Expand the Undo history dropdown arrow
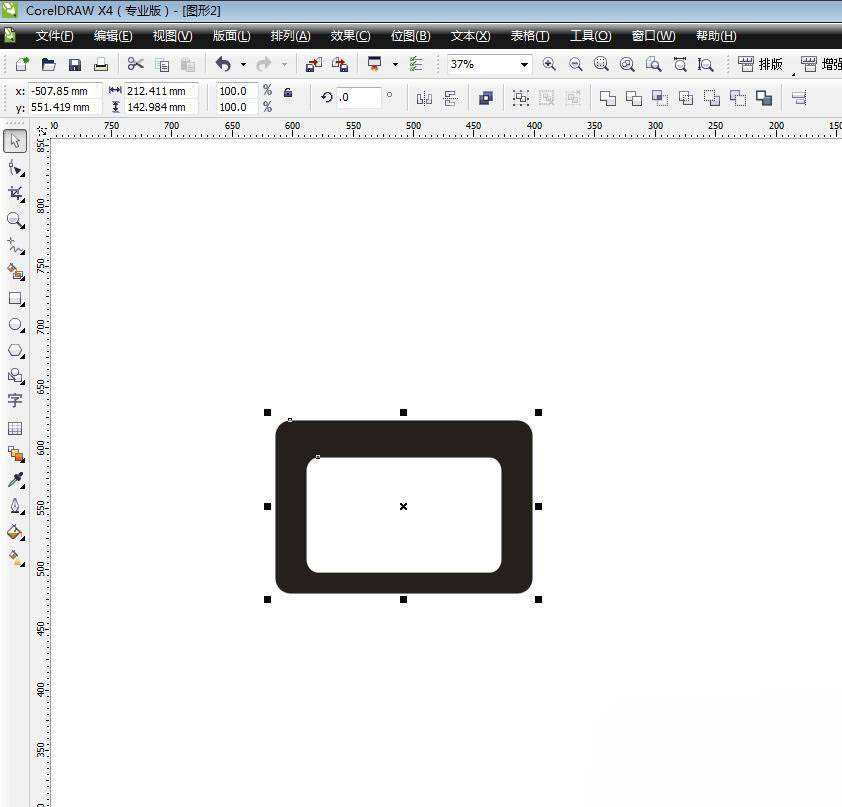This screenshot has height=807, width=842. 243,65
